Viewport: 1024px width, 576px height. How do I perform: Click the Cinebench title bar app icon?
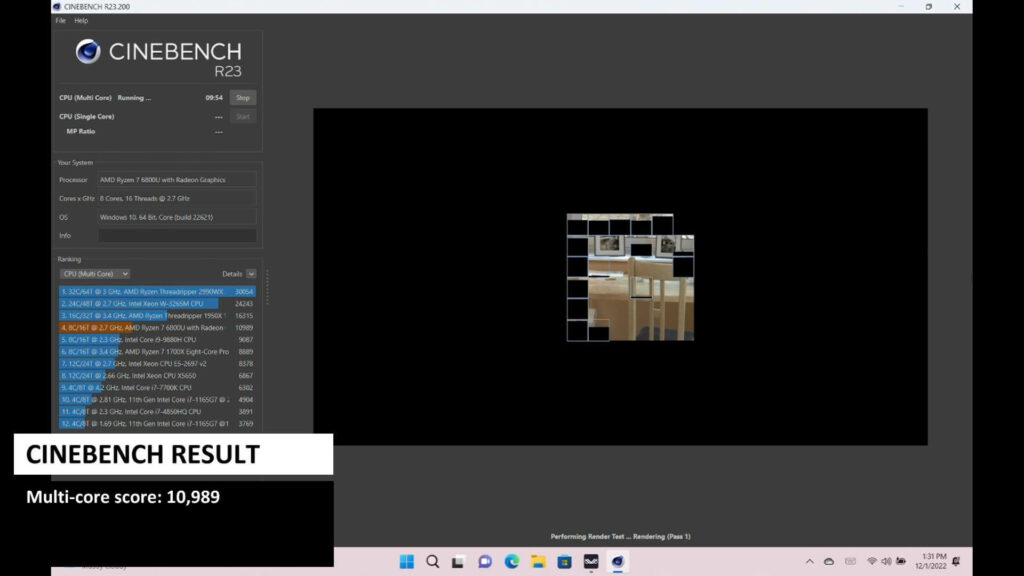click(x=57, y=7)
